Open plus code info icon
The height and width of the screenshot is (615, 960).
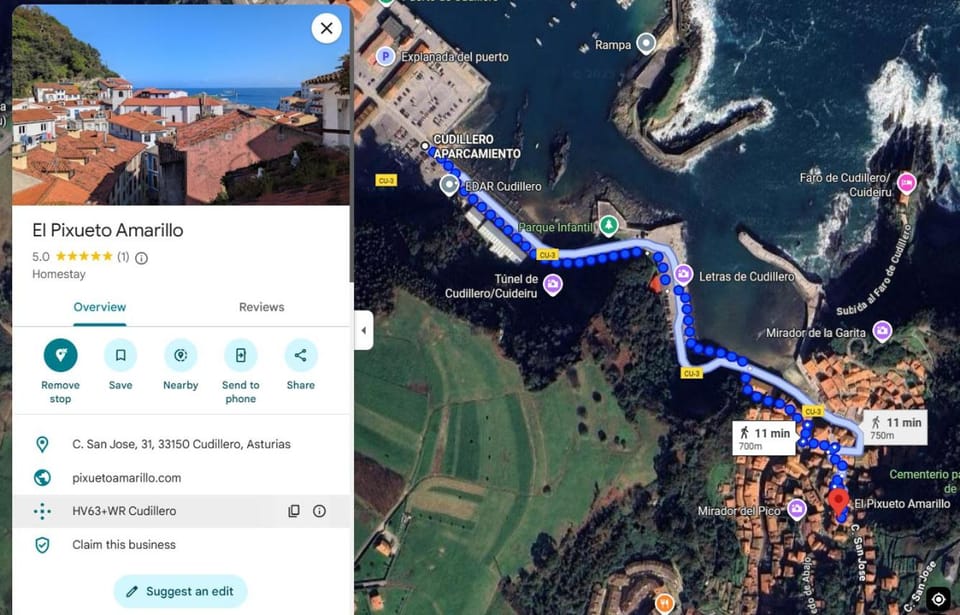point(320,511)
